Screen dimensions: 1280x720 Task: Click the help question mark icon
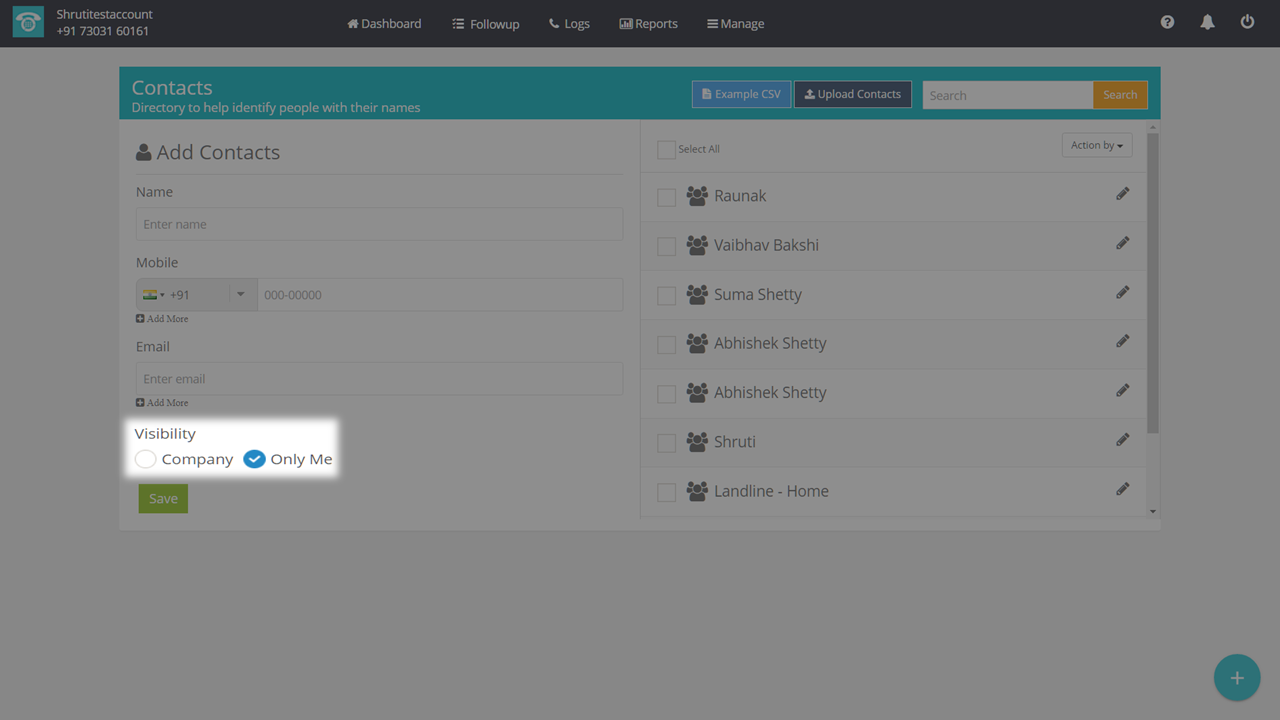point(1167,22)
